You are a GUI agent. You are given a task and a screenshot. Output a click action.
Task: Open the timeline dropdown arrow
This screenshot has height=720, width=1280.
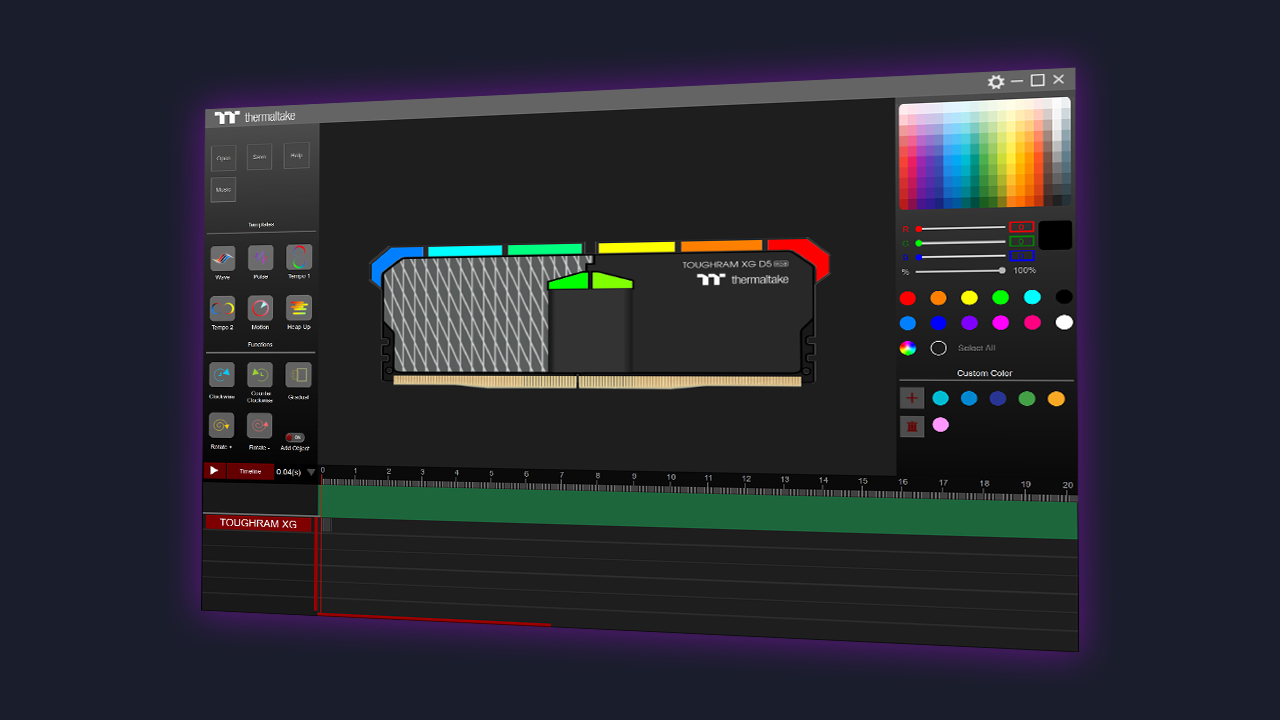coord(311,472)
